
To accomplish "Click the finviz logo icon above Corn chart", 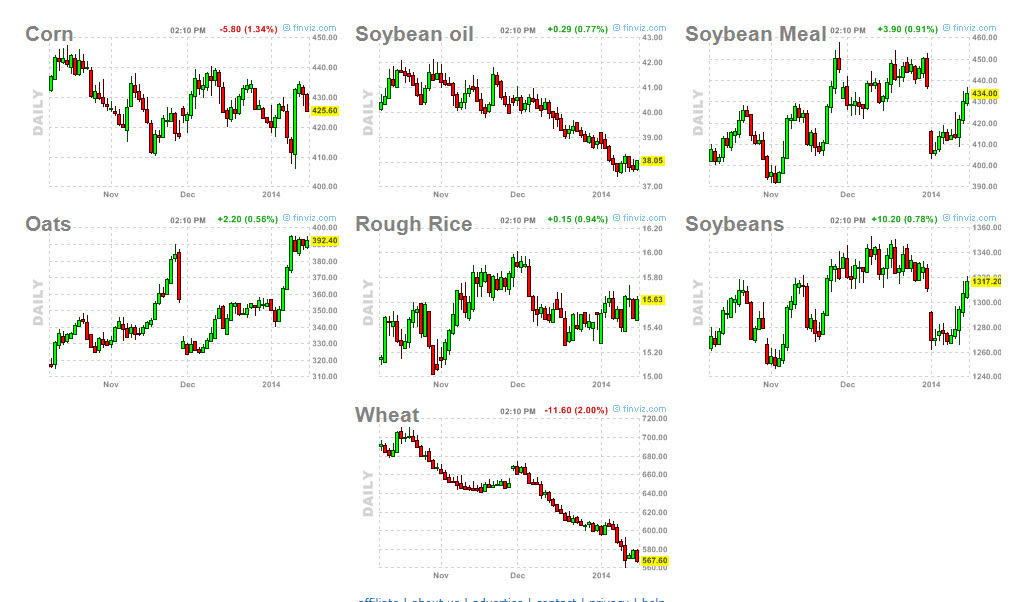I will point(286,29).
